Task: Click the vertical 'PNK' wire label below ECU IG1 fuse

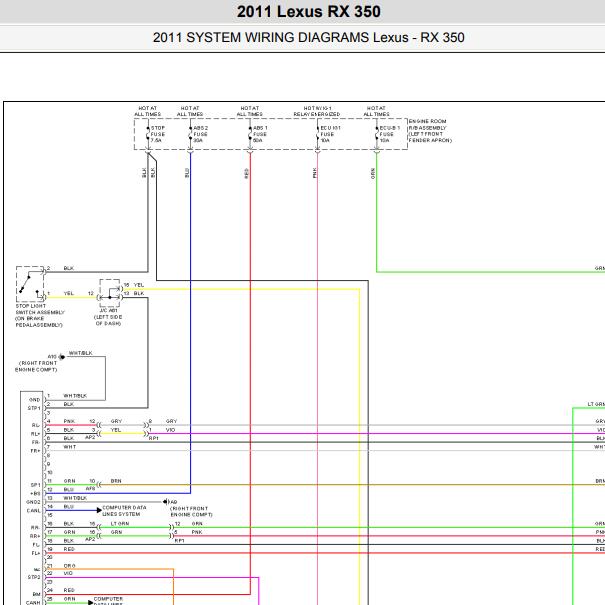Action: pyautogui.click(x=314, y=173)
